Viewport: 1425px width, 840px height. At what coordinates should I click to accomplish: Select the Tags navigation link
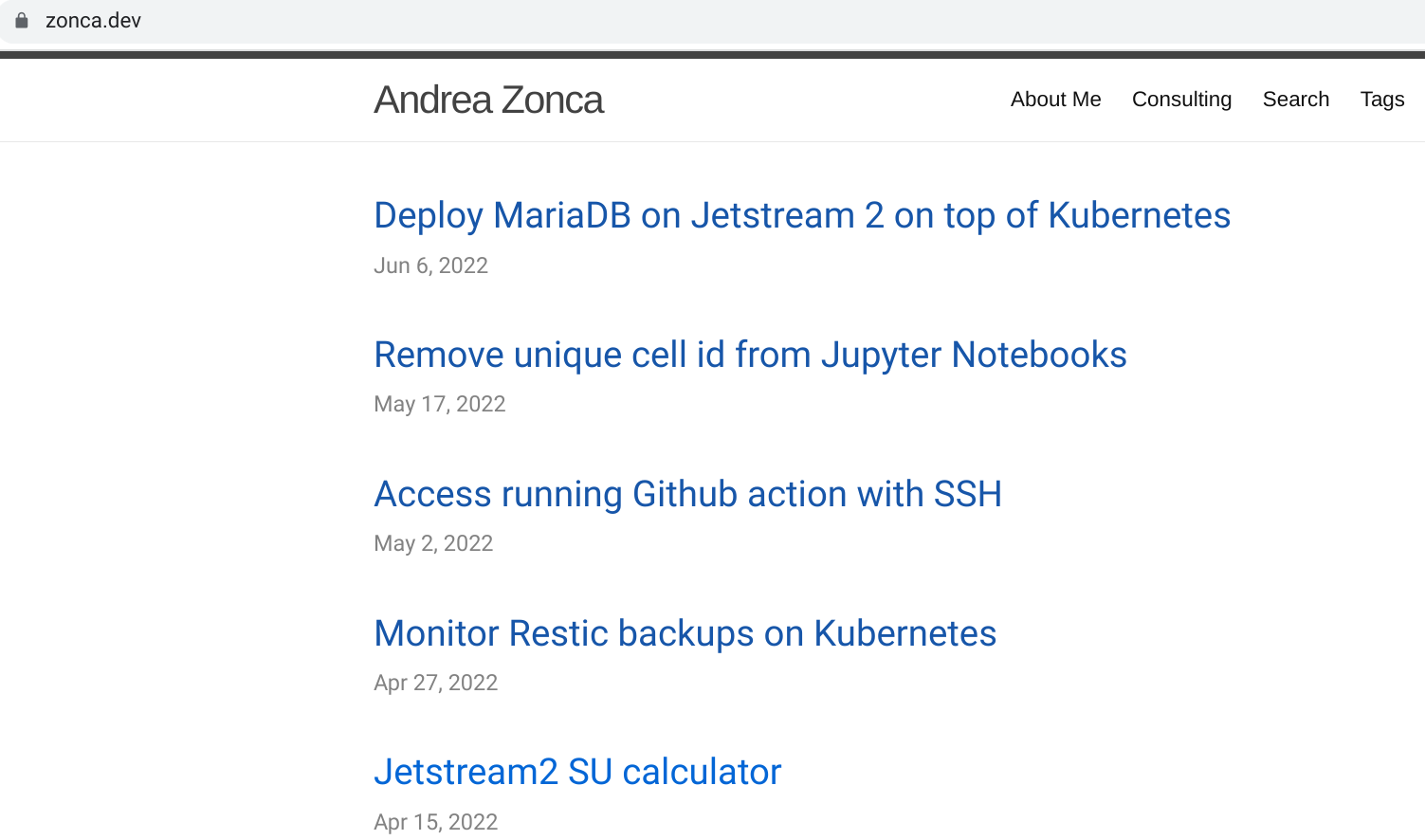1381,100
